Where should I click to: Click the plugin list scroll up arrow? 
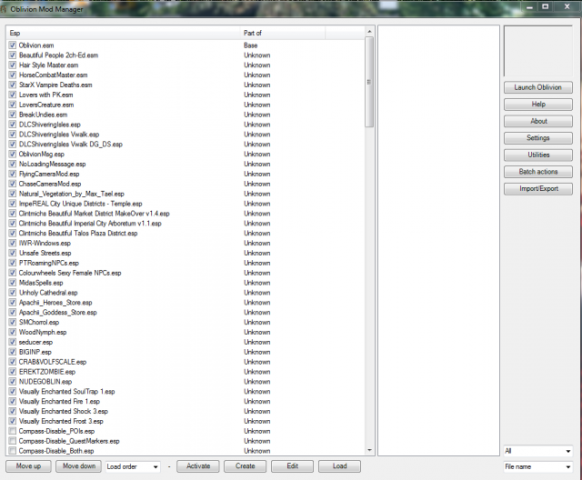coord(369,32)
